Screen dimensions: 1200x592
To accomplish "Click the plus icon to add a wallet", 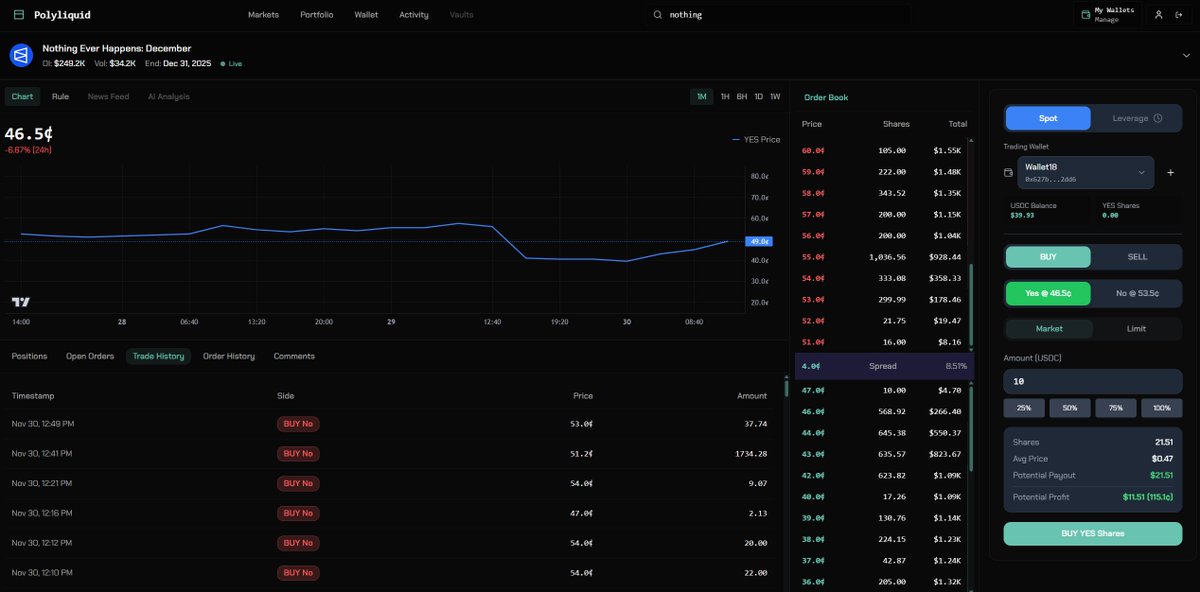I will tap(1170, 173).
